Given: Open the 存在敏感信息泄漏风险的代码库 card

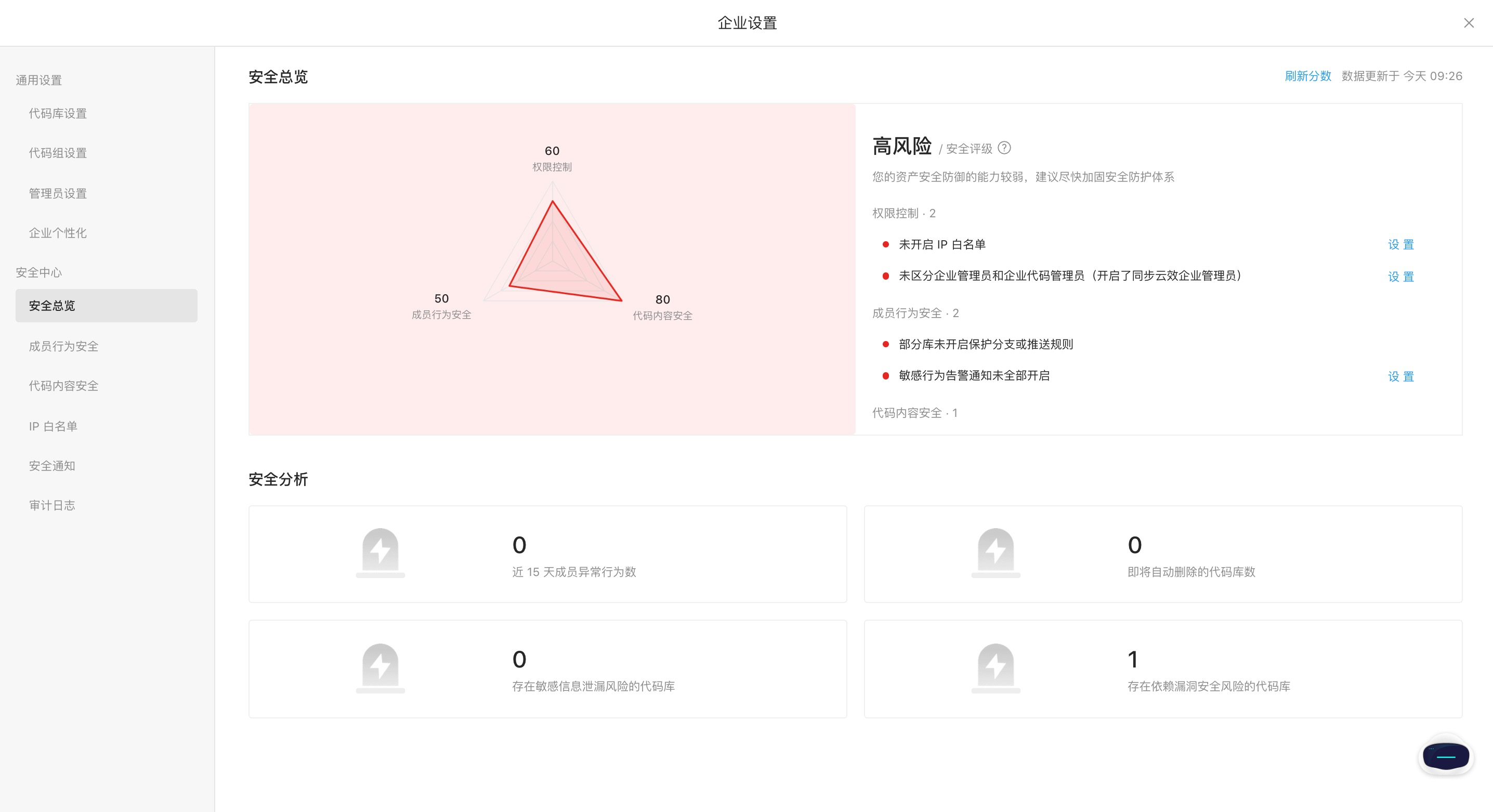Looking at the screenshot, I should click(x=548, y=669).
